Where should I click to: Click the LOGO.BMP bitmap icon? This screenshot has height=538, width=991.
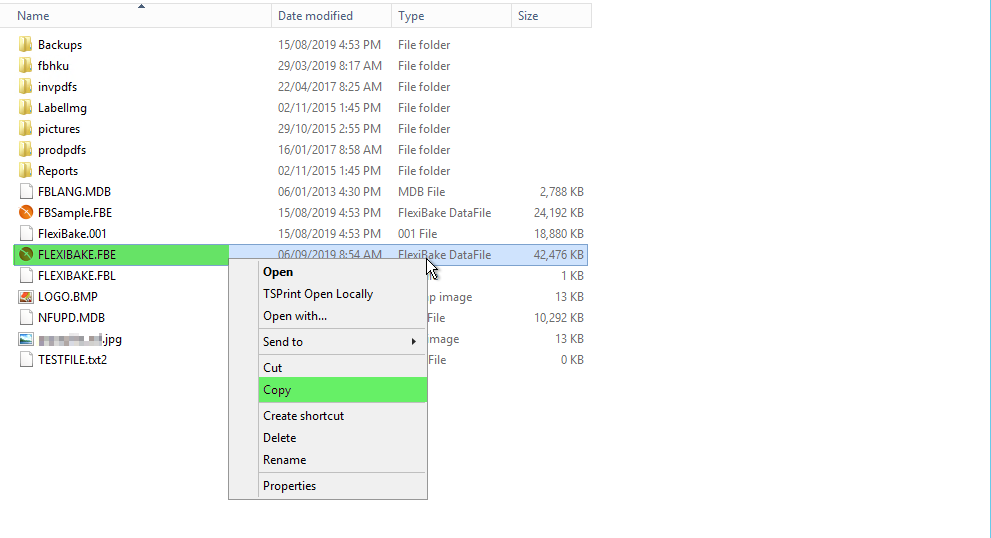pos(26,297)
